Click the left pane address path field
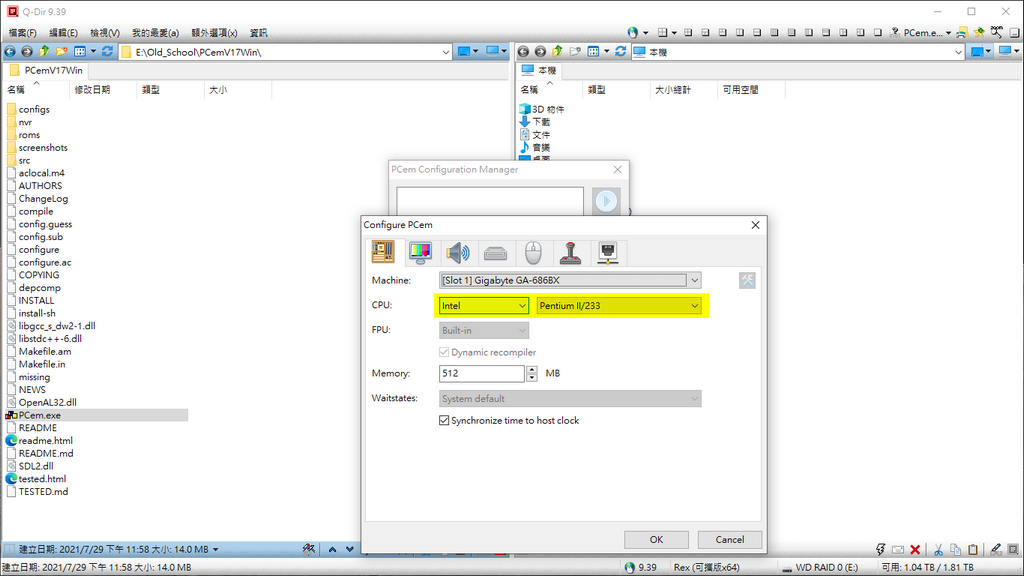Screen dimensions: 1024x576 287,52
